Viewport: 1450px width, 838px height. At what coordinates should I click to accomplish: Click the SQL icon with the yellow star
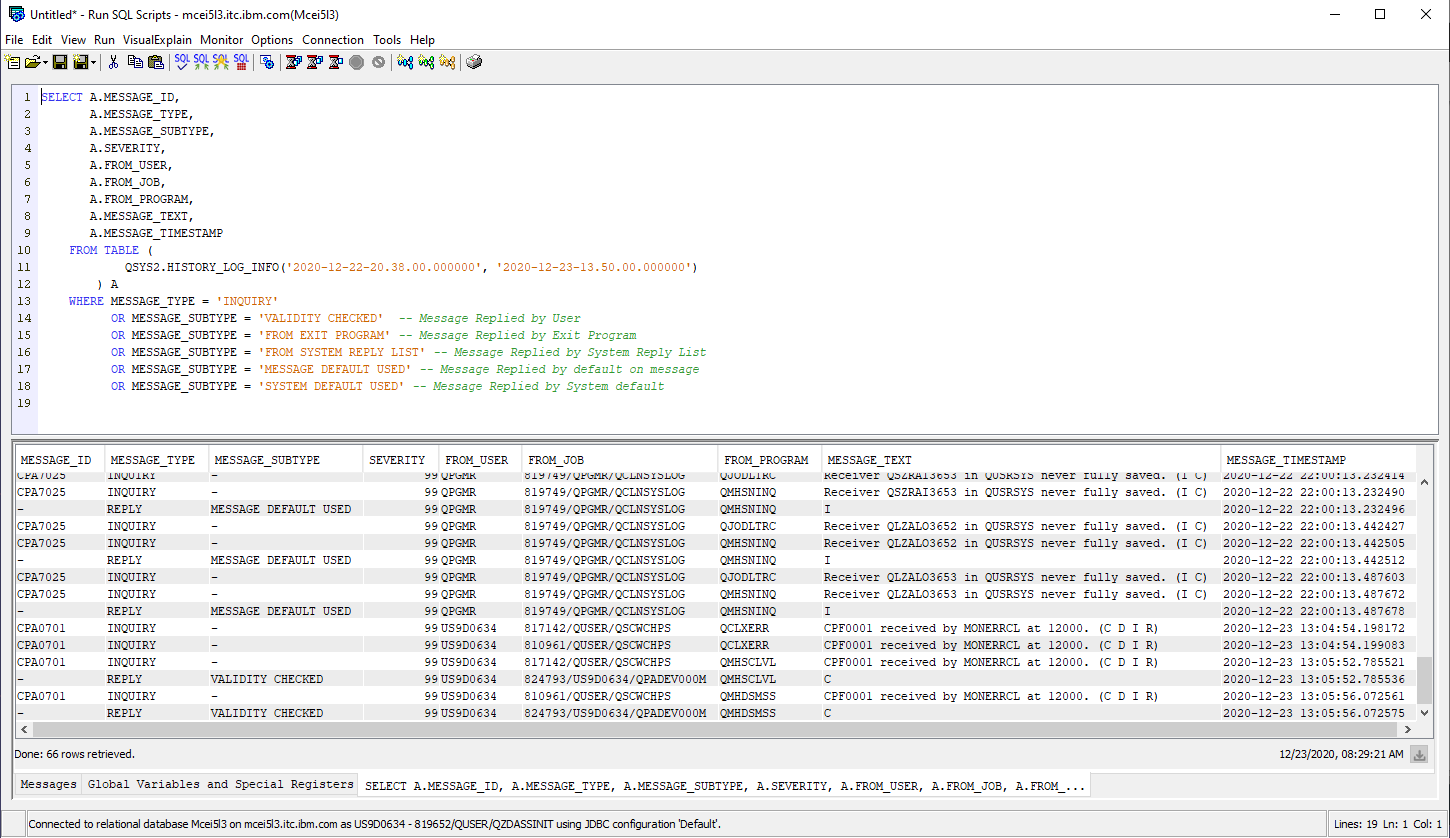click(x=221, y=62)
